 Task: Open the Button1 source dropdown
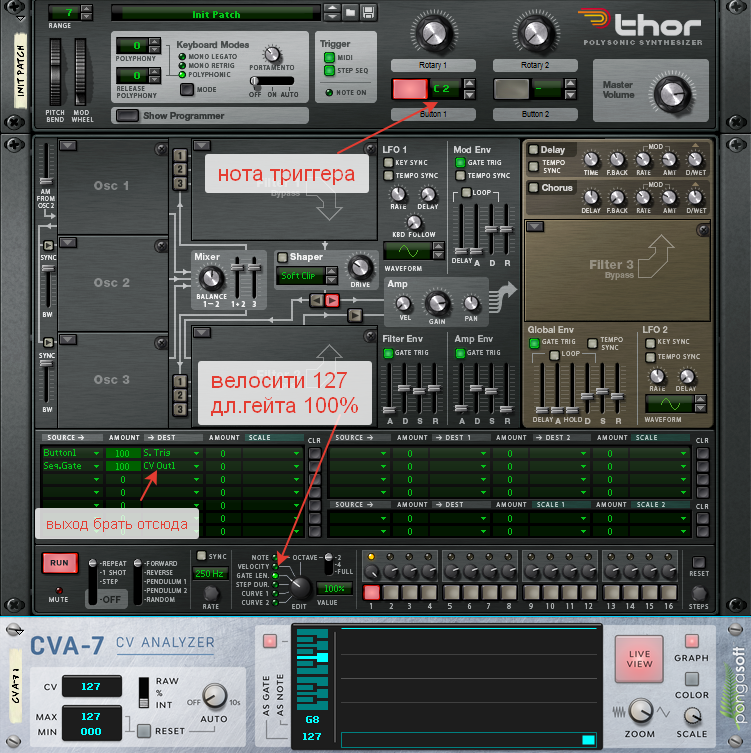point(72,453)
